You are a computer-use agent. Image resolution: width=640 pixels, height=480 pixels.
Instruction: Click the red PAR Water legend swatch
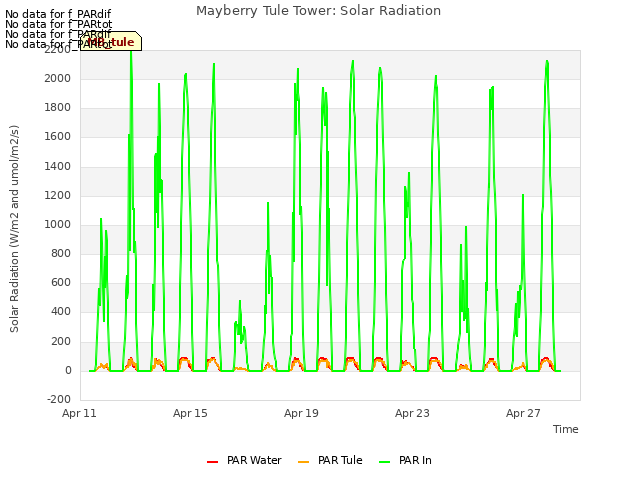pos(212,462)
